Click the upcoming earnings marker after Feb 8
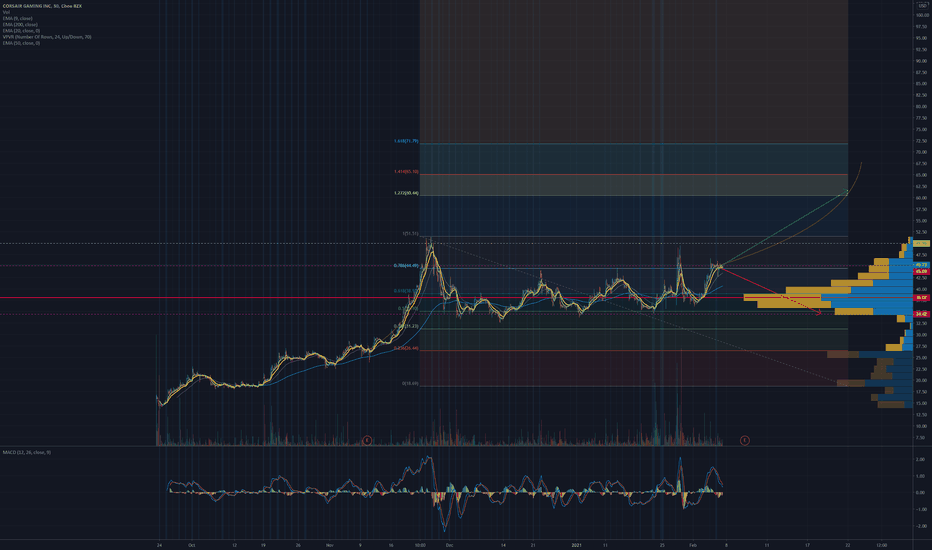This screenshot has width=932, height=550. coord(744,440)
